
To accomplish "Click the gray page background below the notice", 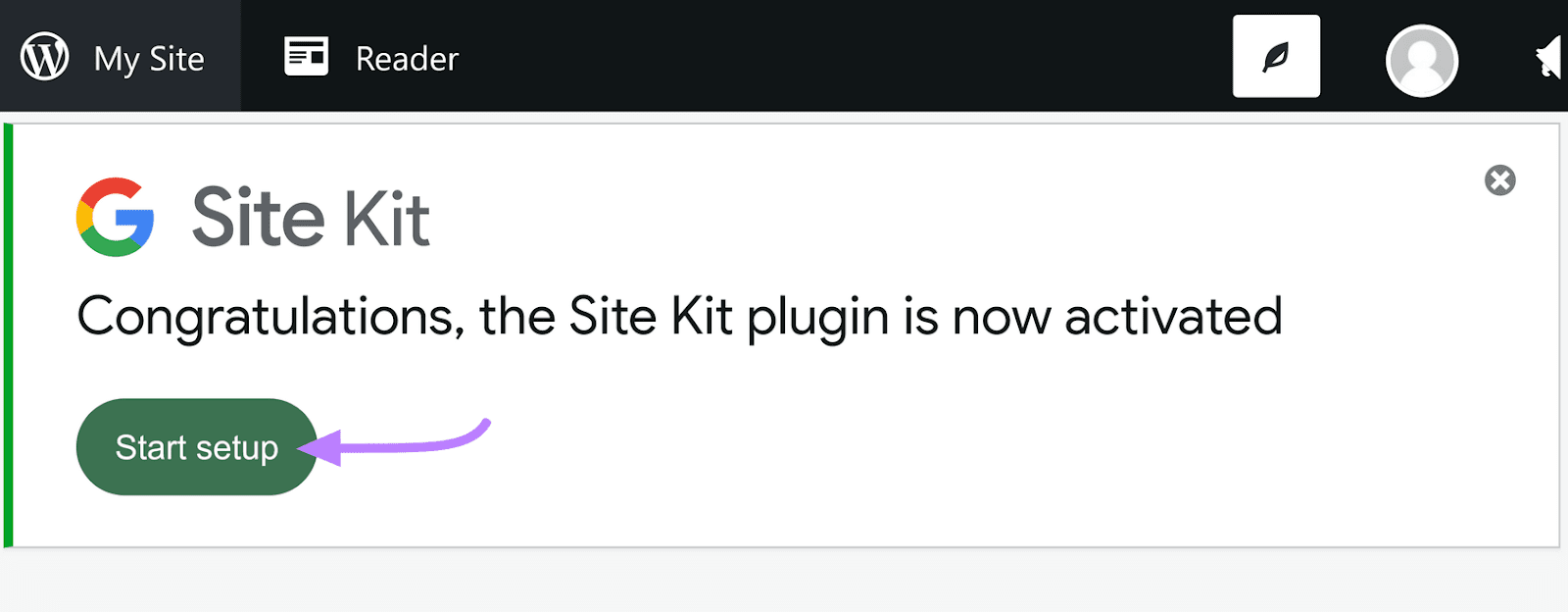I will 784,583.
